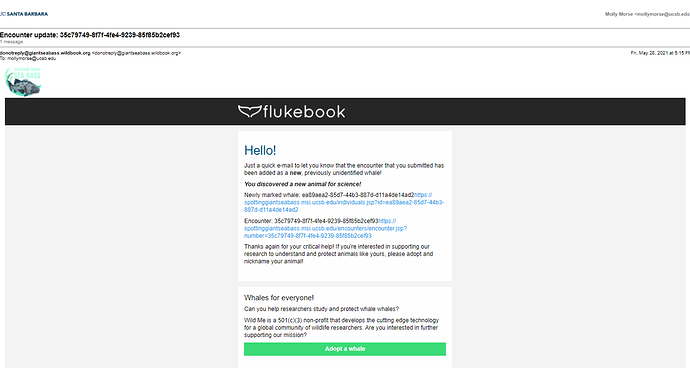Click the Hello! heading
The width and height of the screenshot is (690, 368).
(x=260, y=151)
